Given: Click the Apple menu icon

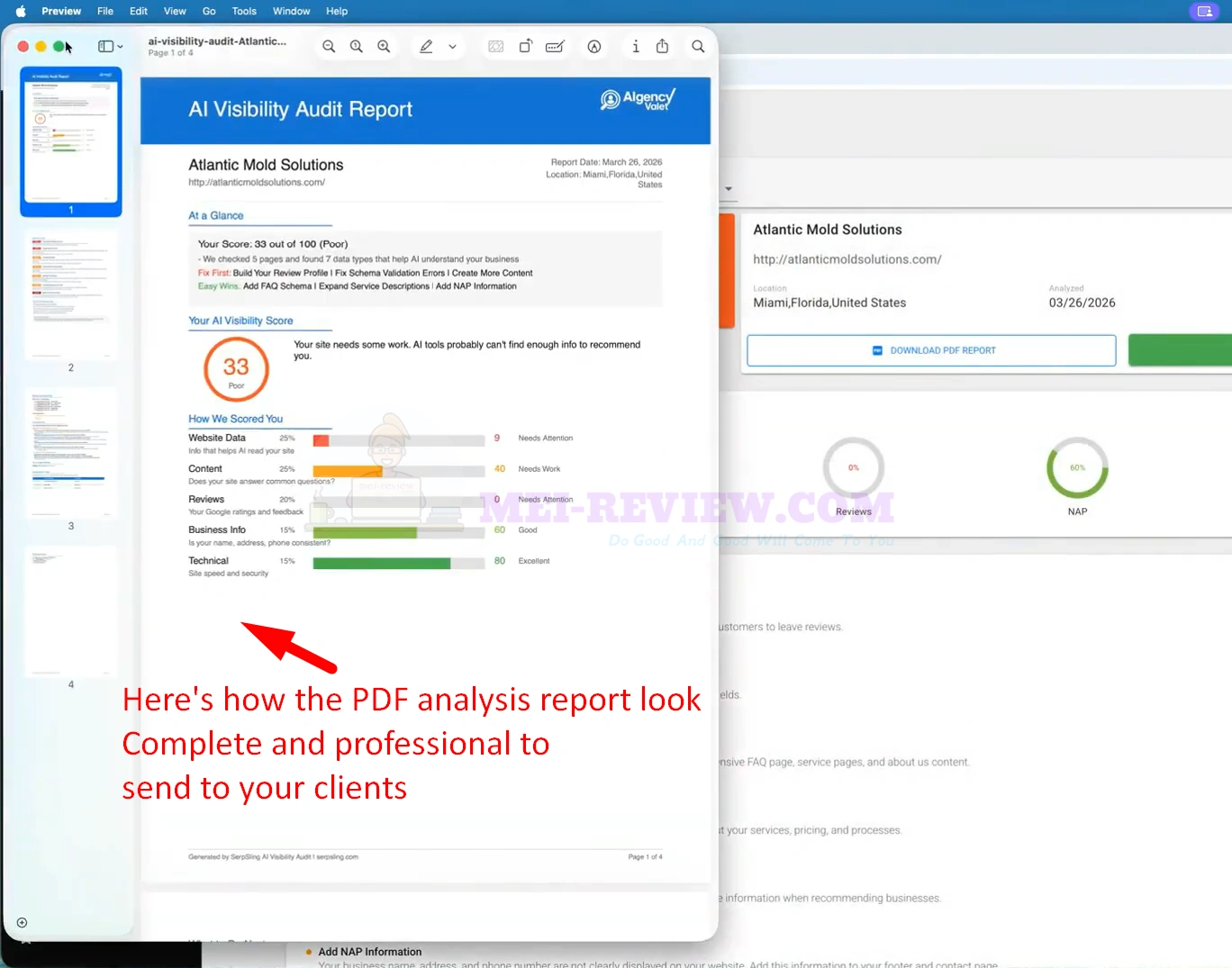Looking at the screenshot, I should (x=21, y=11).
